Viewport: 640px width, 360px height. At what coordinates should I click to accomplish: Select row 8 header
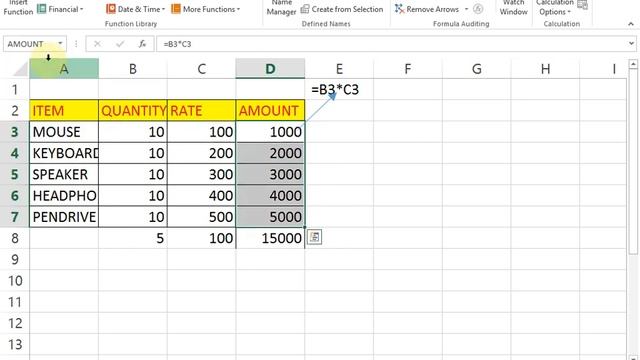coord(15,238)
